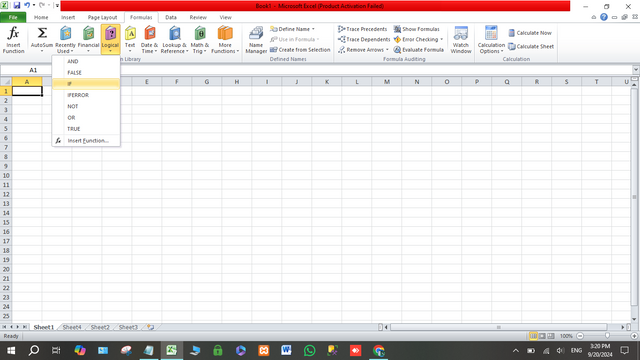Open Microsoft Excel Help icon
This screenshot has width=640, height=360.
tap(604, 17)
